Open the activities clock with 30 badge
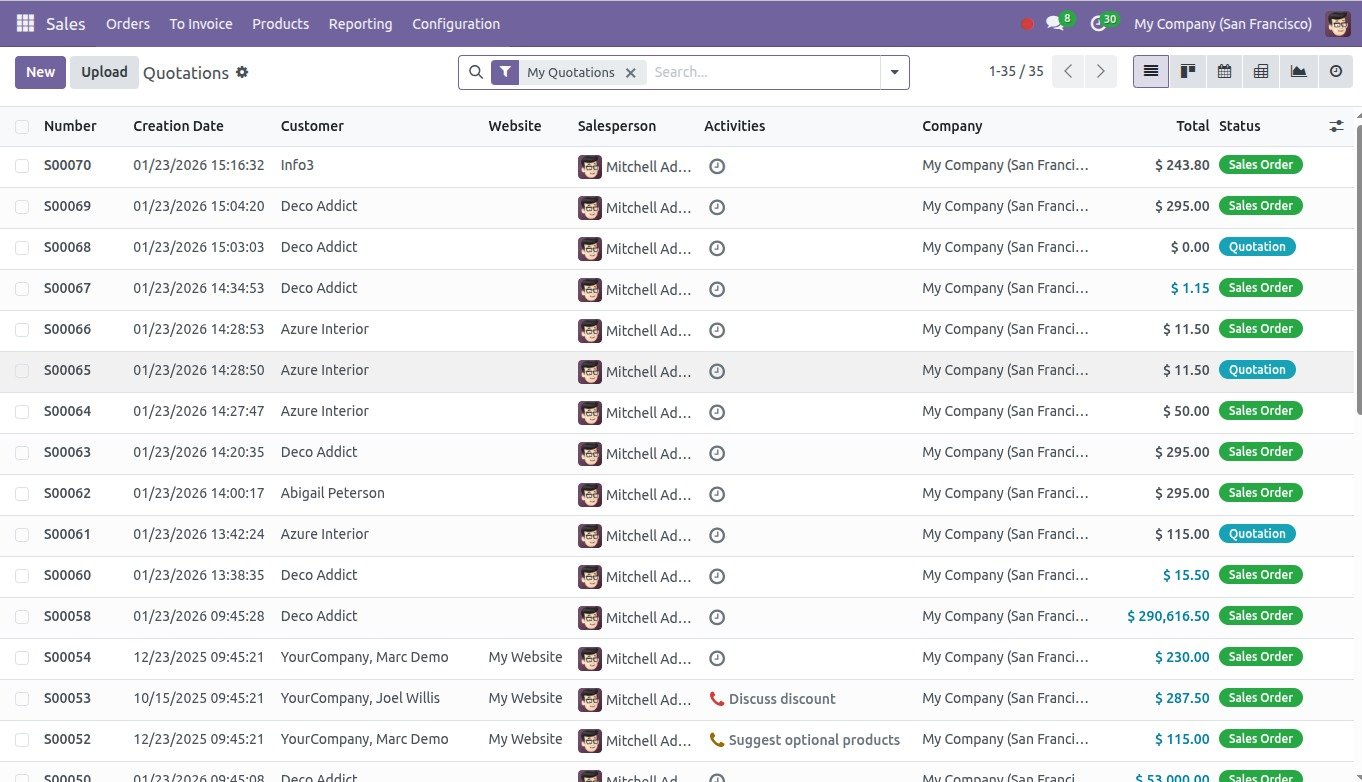Viewport: 1362px width, 782px height. 1098,23
